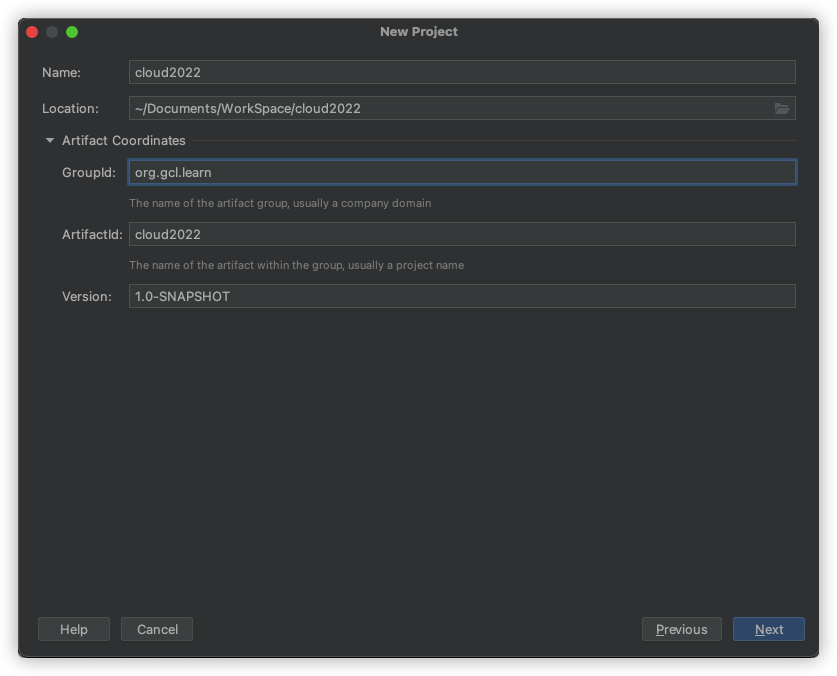Click the folder browse icon in Location field
Viewport: 837px width, 676px height.
point(781,108)
